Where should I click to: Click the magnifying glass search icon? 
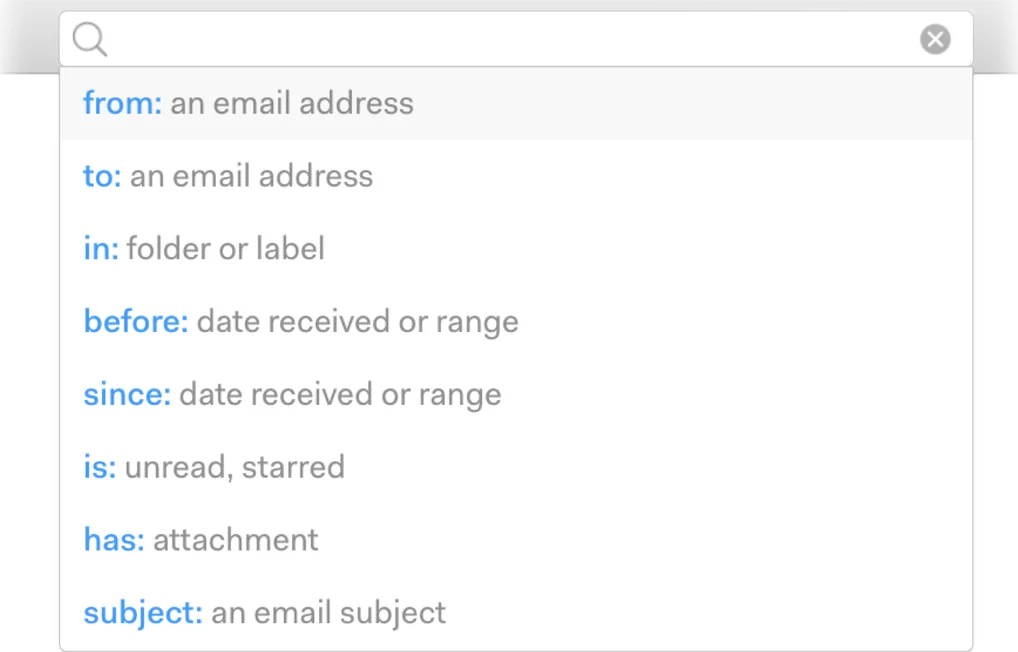90,39
